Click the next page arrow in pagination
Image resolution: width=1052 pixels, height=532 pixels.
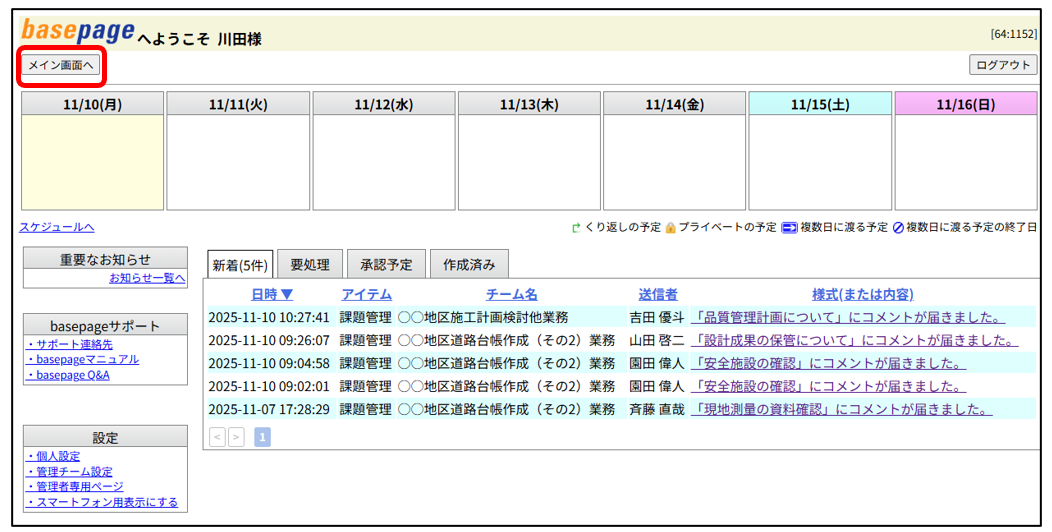tap(236, 437)
